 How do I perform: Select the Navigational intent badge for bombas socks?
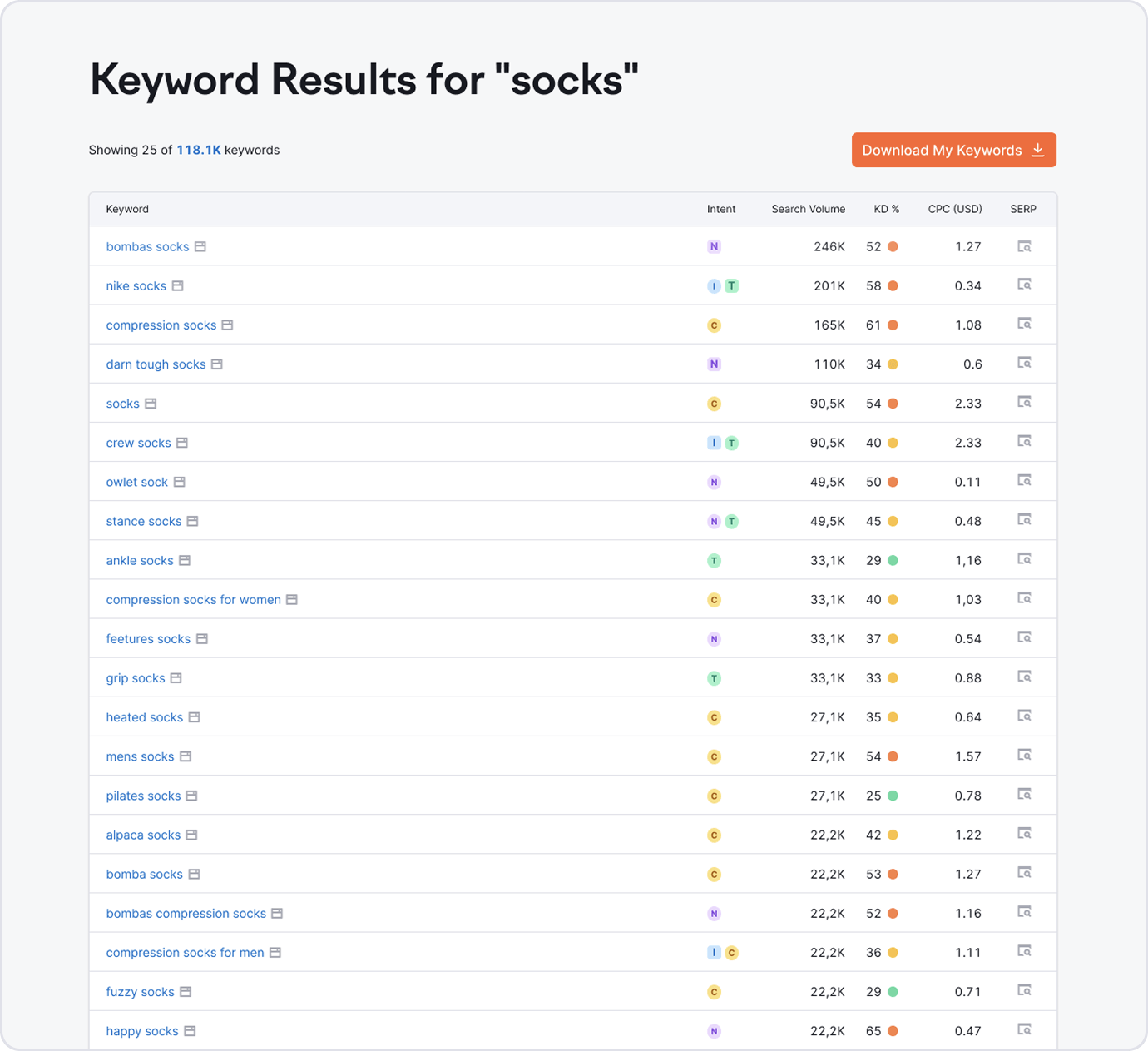[714, 246]
